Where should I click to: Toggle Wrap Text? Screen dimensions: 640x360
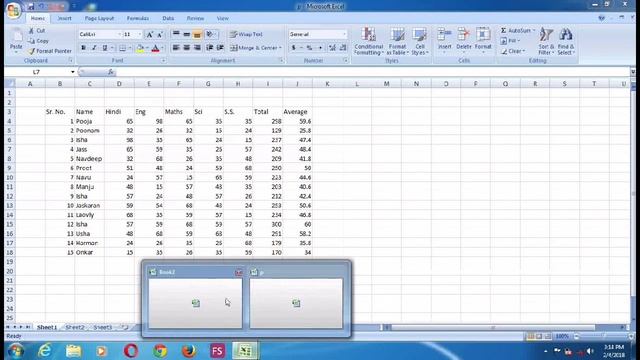pos(246,34)
